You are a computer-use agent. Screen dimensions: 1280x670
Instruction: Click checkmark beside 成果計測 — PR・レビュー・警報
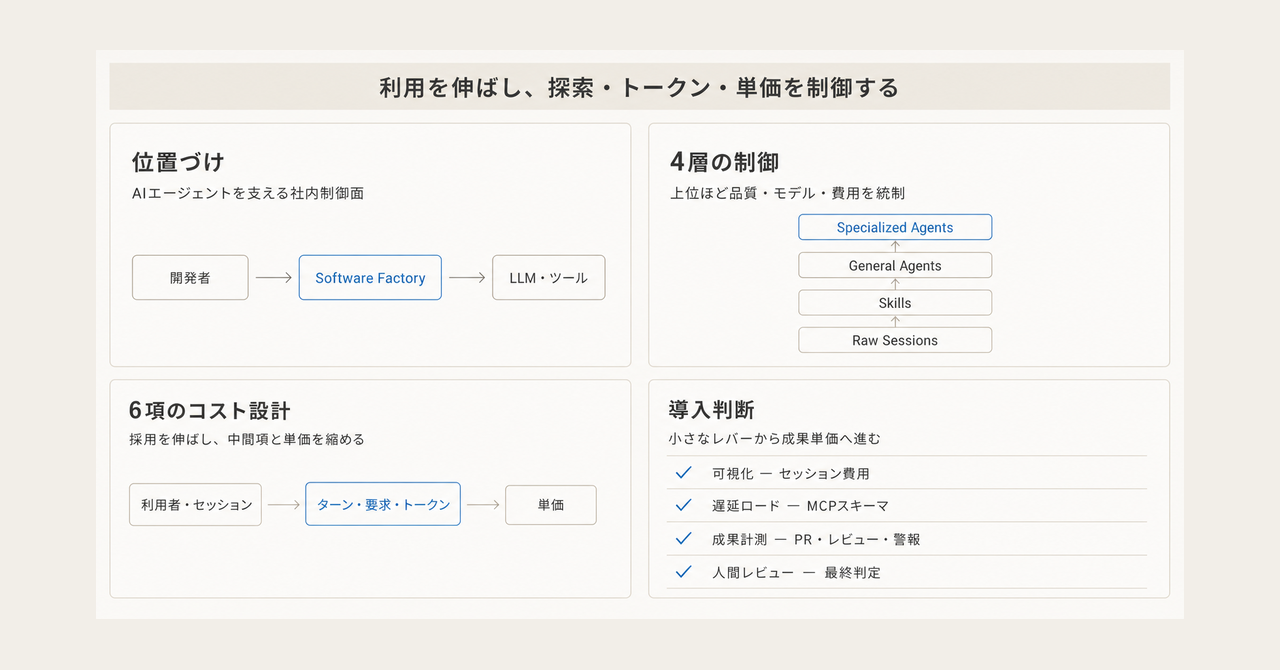pos(684,539)
